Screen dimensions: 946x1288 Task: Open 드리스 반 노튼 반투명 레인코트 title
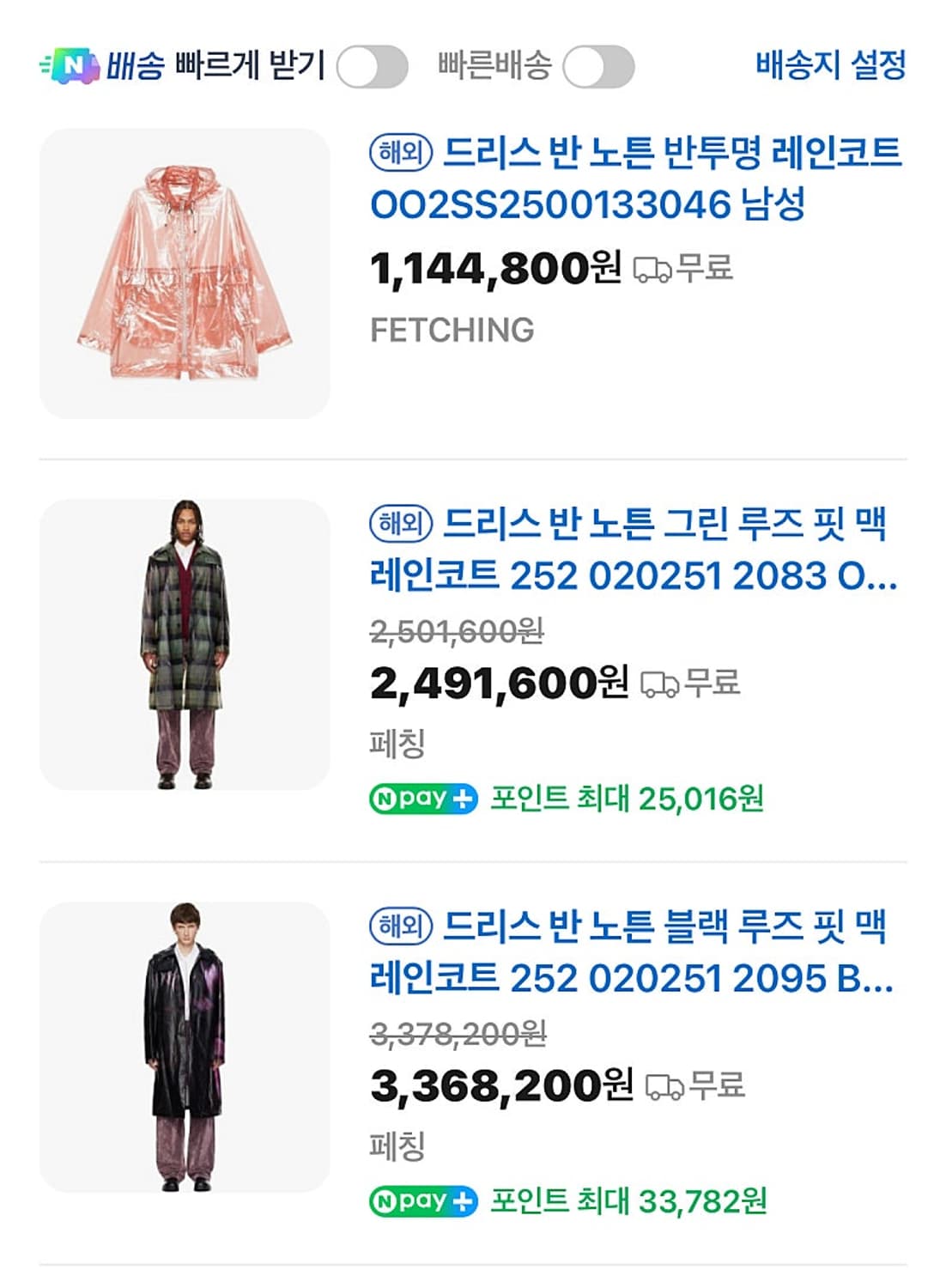tap(635, 179)
